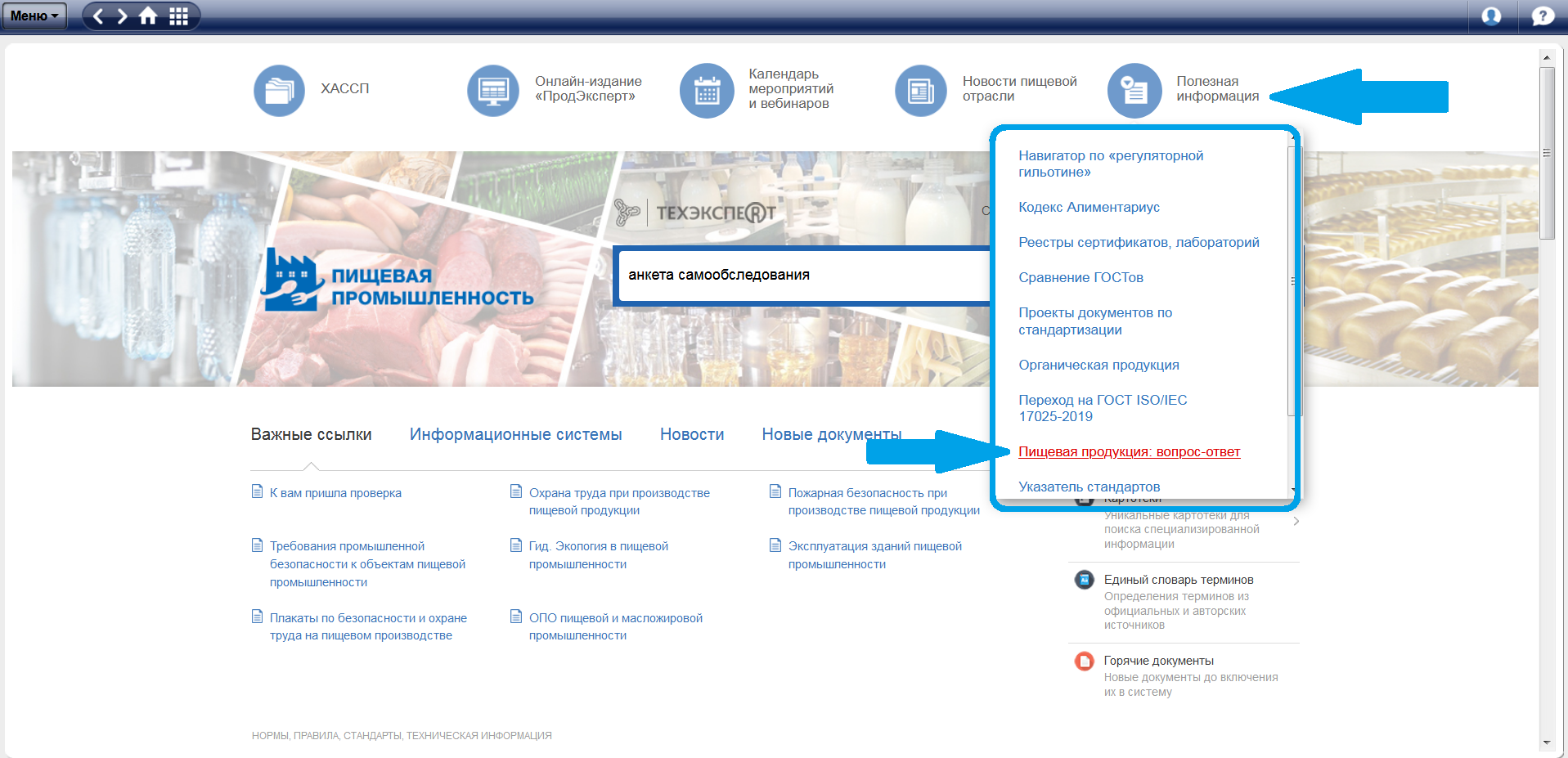Click the food industry news icon
The height and width of the screenshot is (758, 1568).
pos(921,90)
